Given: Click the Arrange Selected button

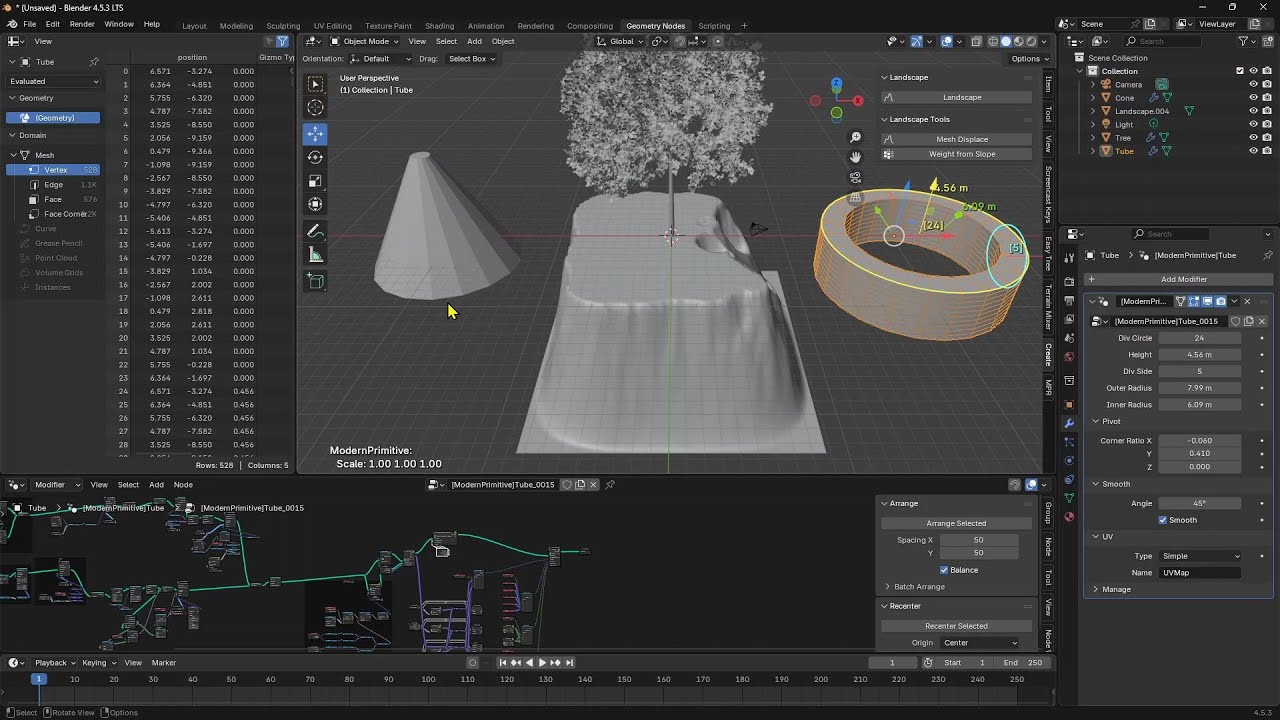Looking at the screenshot, I should point(955,523).
